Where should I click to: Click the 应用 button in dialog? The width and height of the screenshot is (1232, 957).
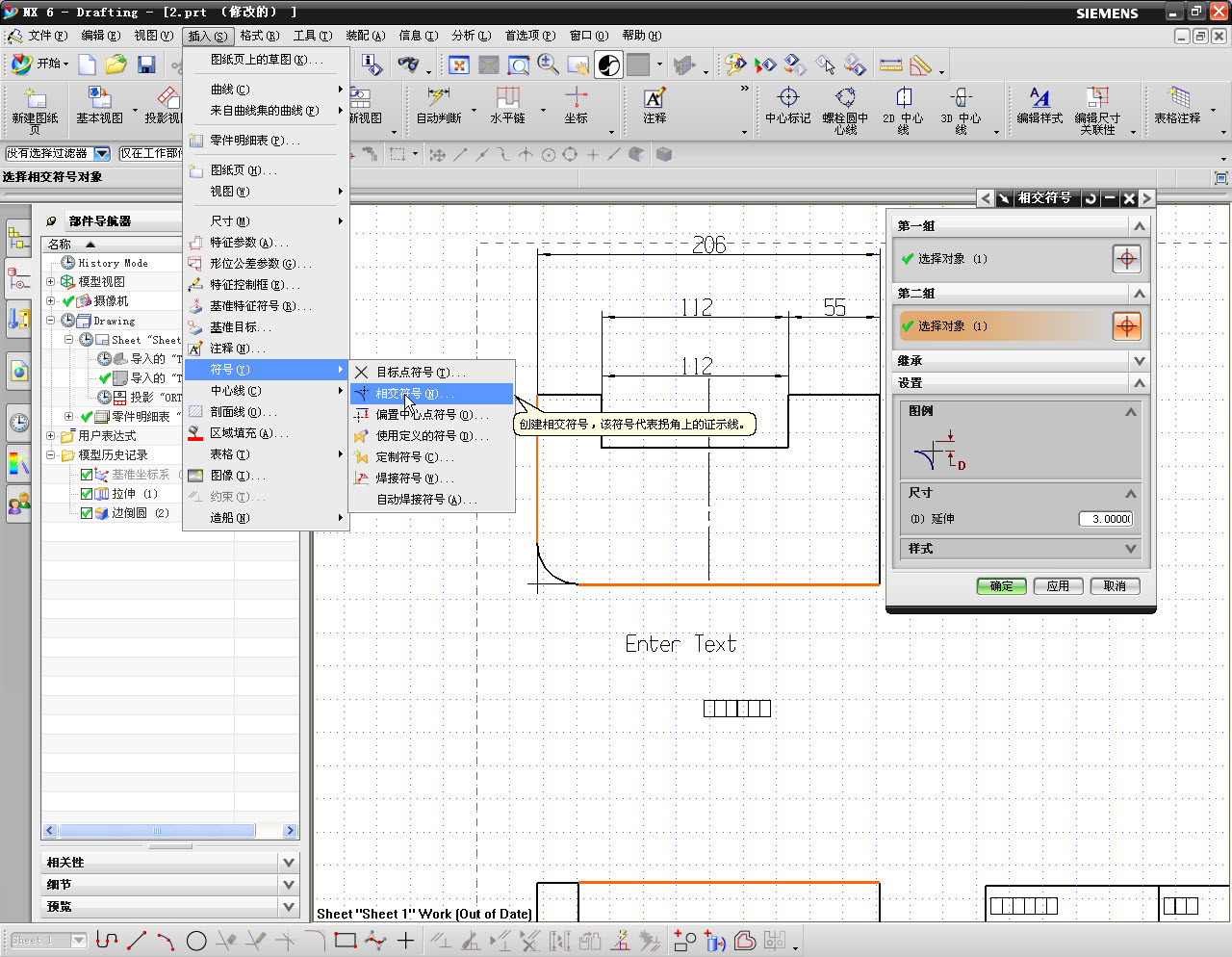coord(1058,586)
